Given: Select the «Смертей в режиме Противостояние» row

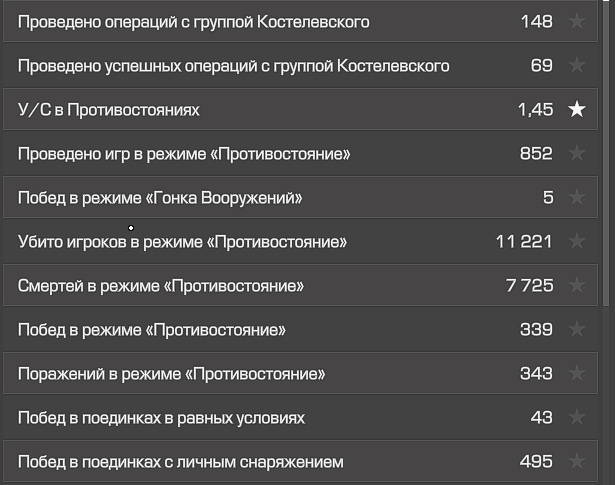Looking at the screenshot, I should point(300,285).
